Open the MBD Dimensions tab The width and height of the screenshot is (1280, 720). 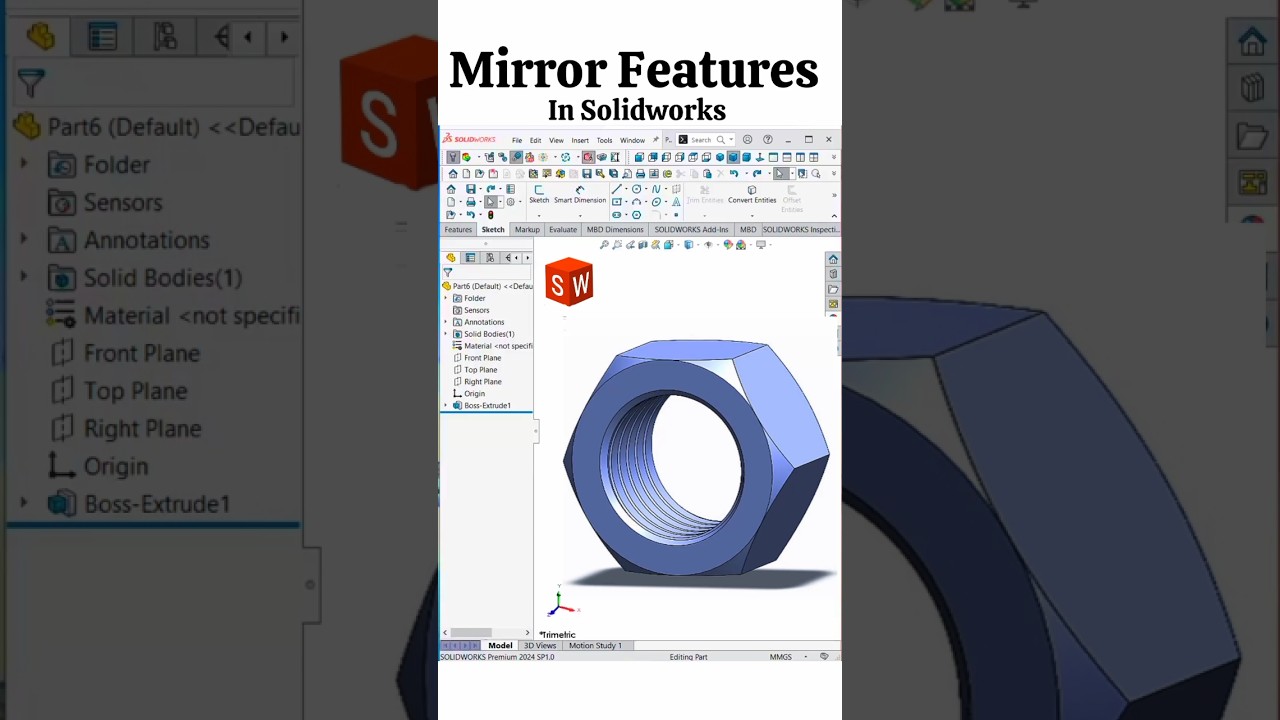click(615, 229)
